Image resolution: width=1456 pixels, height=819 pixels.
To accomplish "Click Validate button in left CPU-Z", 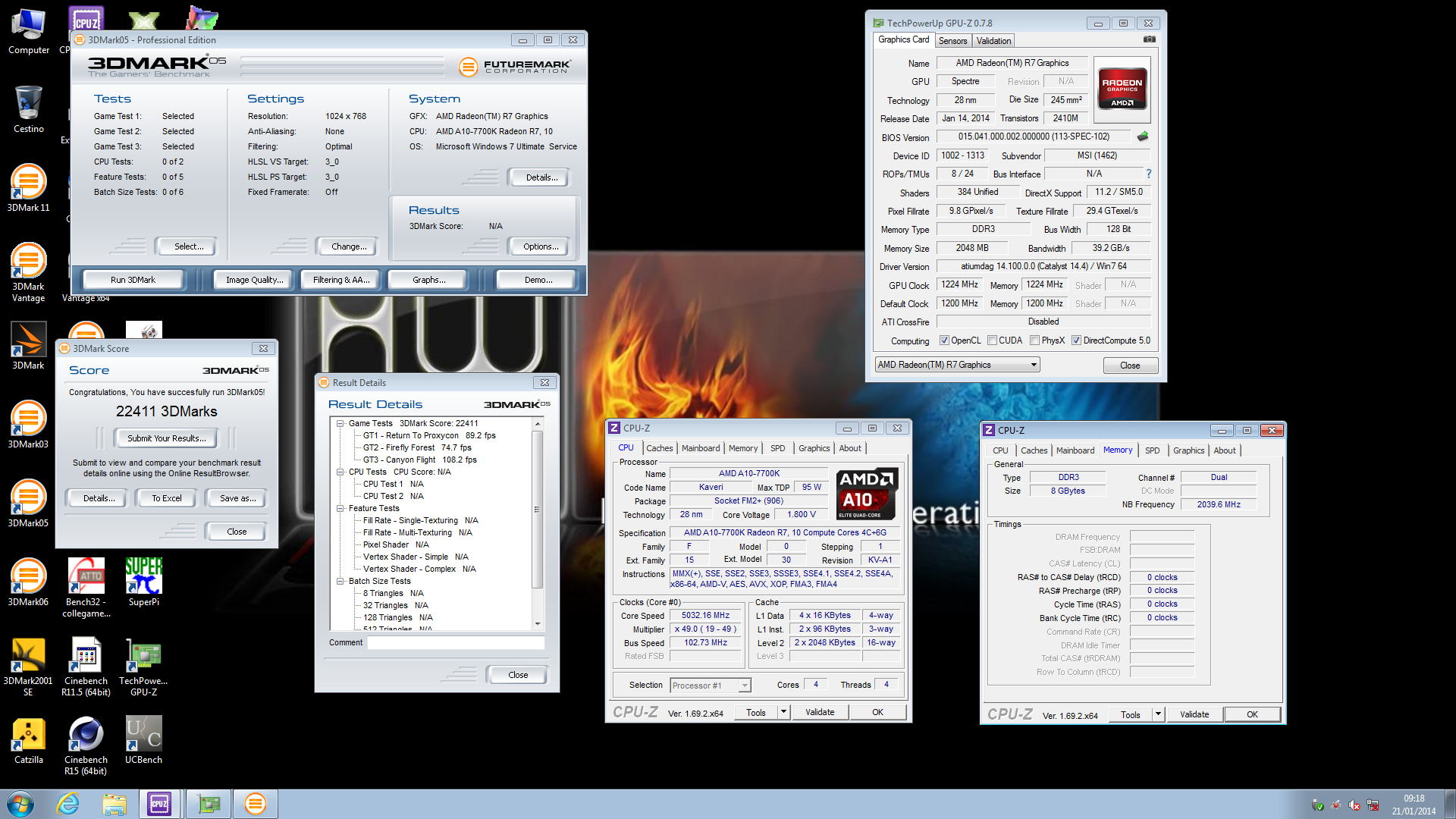I will pos(820,712).
